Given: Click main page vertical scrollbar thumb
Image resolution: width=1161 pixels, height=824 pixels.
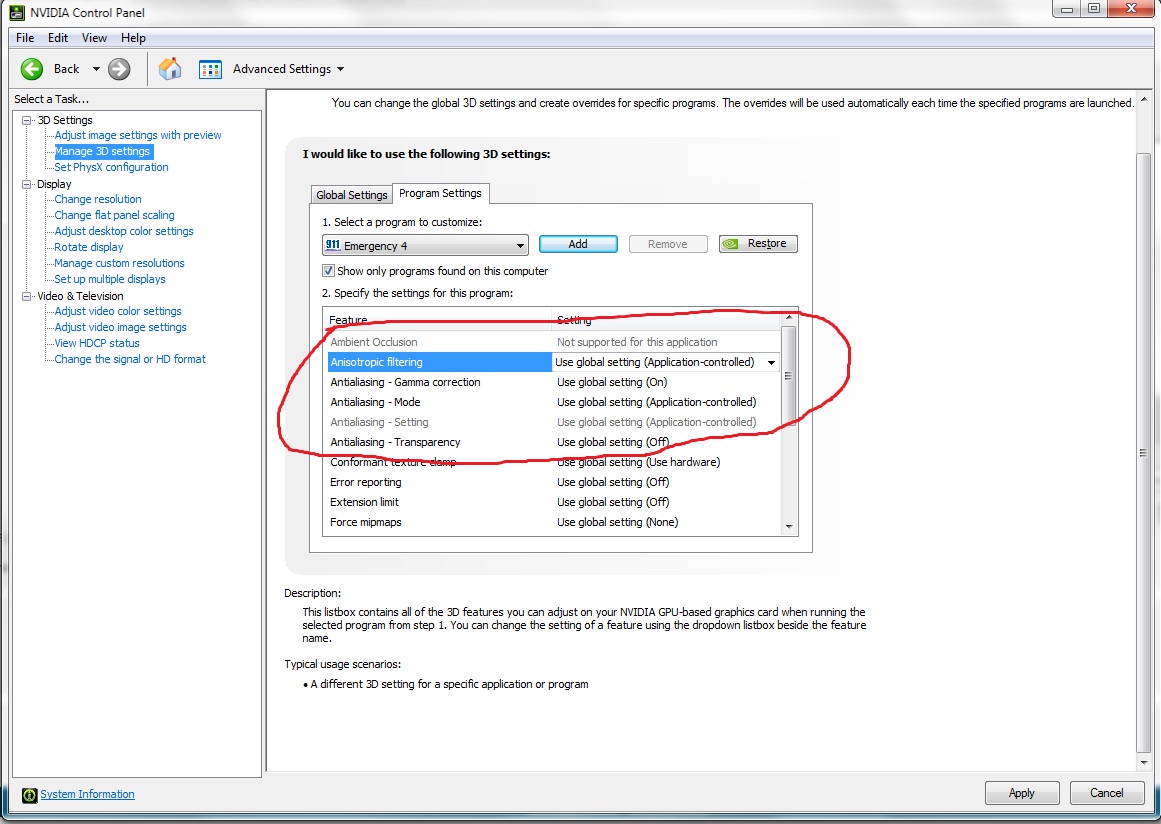Looking at the screenshot, I should pos(1143,452).
